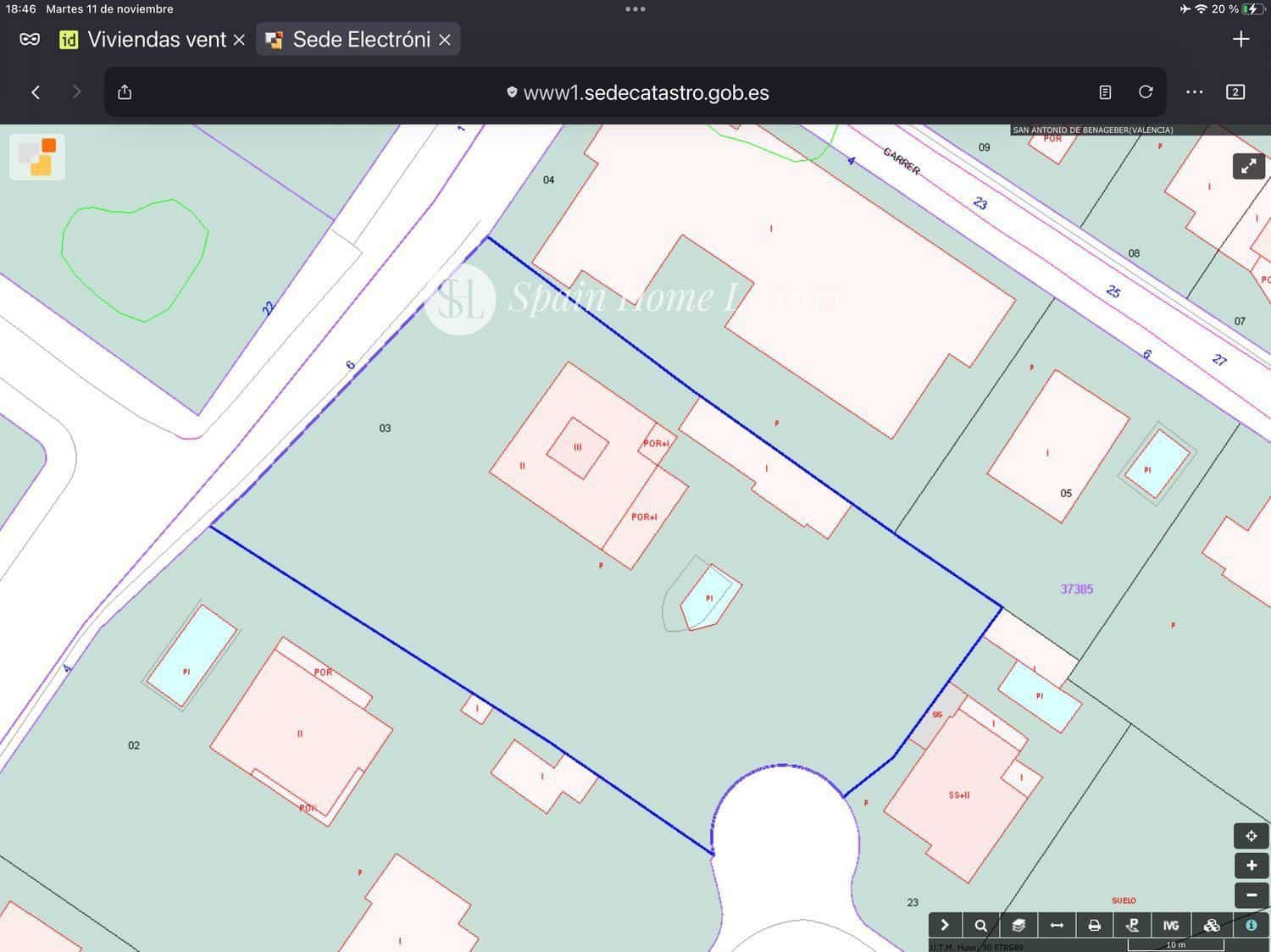Viewport: 1271px width, 952px height.
Task: Expand the map toolbar chevron arrow
Action: pos(944,925)
